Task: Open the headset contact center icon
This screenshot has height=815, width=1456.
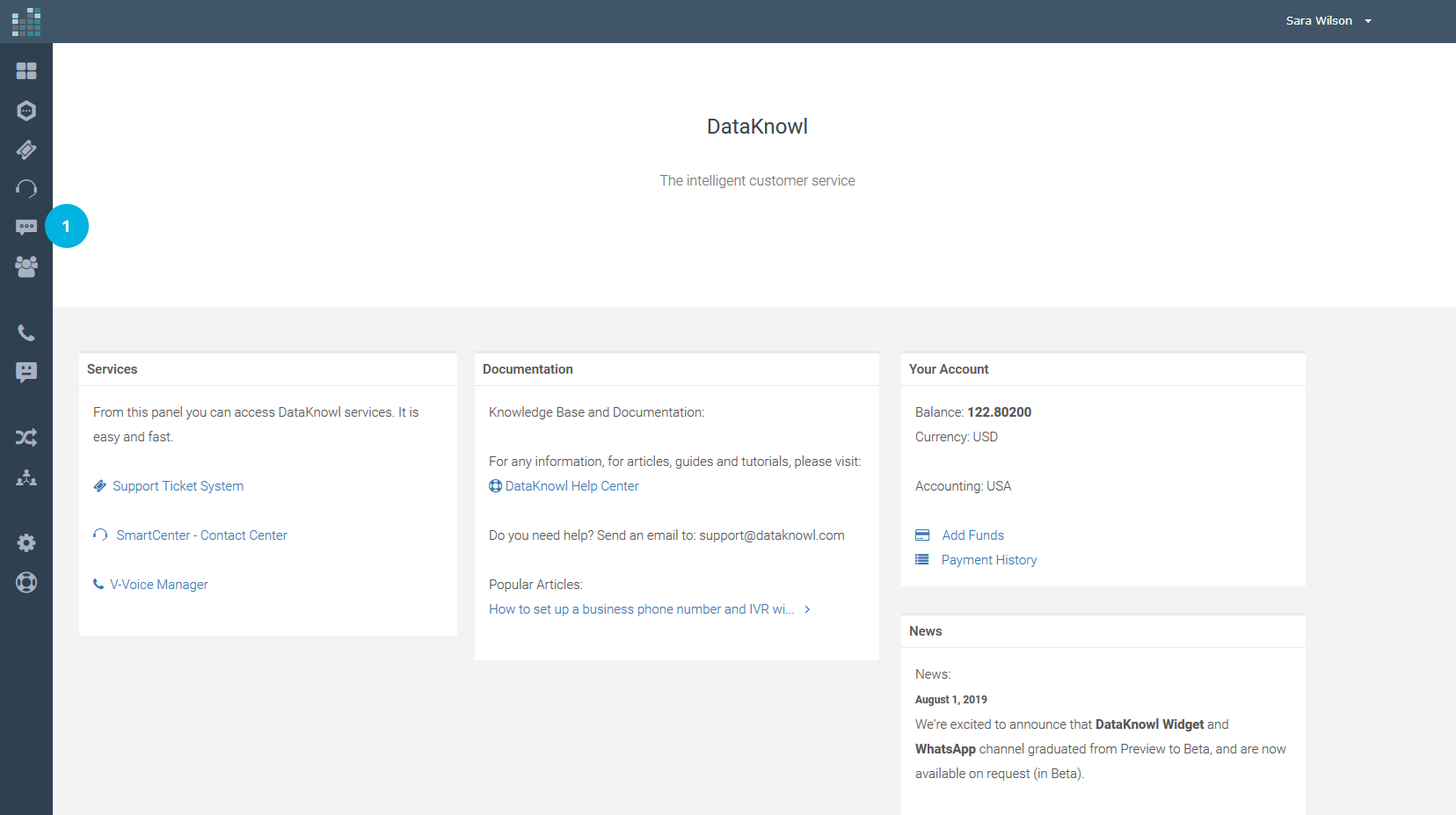Action: [26, 188]
